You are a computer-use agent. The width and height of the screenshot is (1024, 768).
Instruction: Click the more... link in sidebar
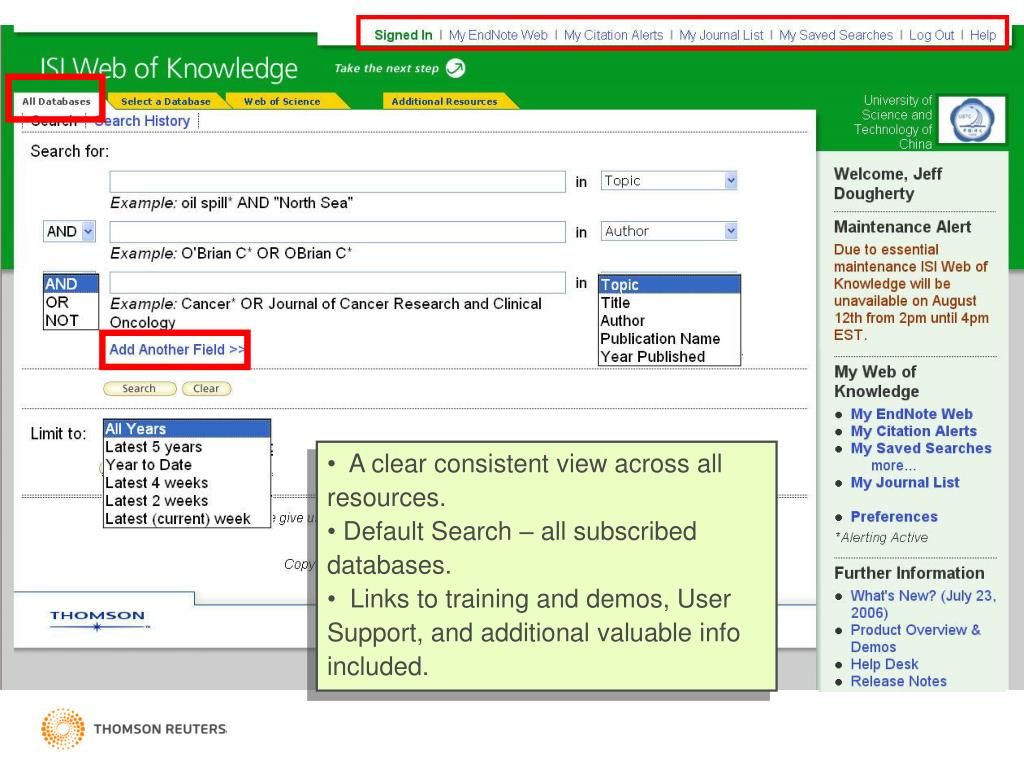click(x=893, y=466)
